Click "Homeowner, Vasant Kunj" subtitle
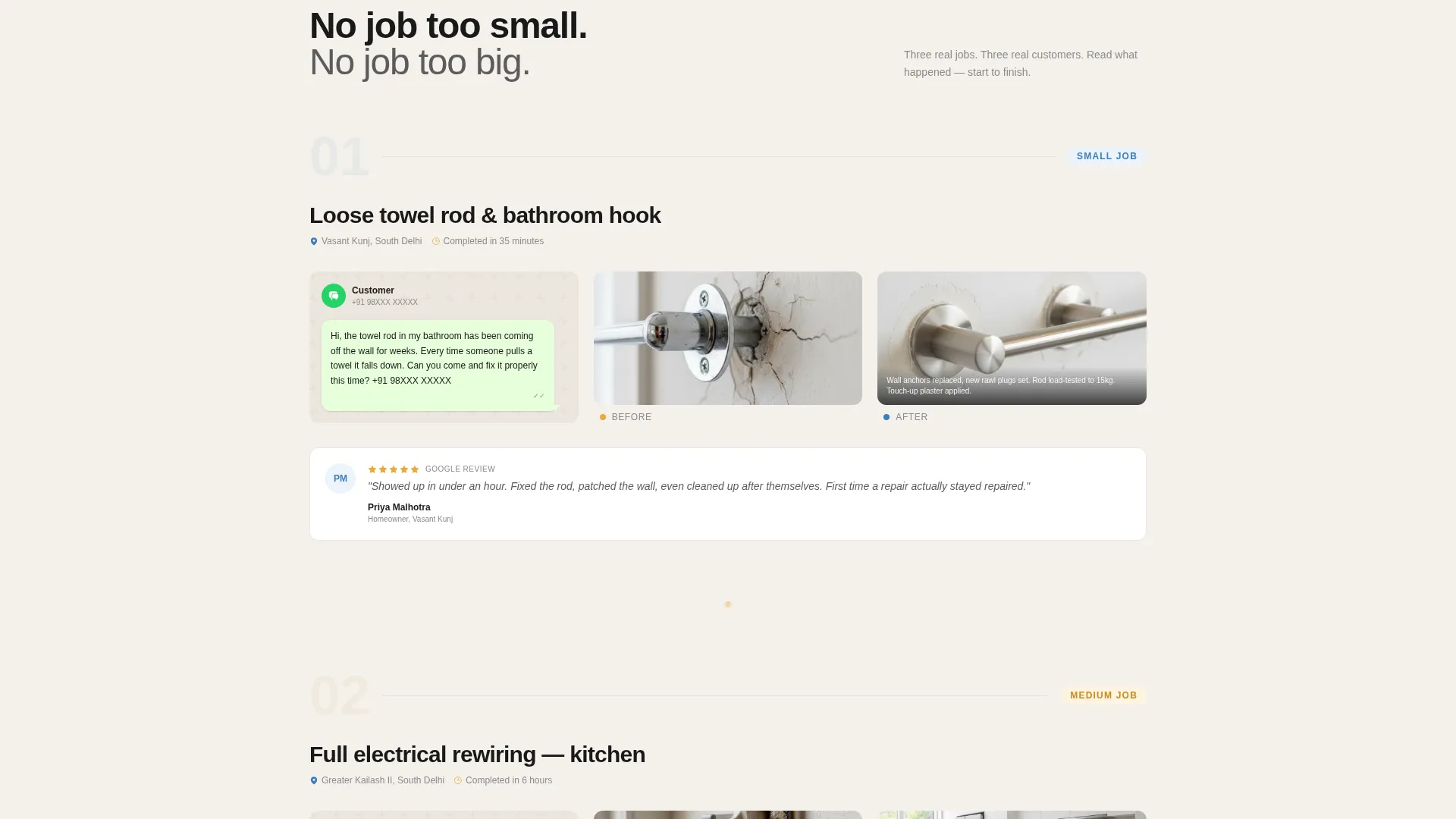Viewport: 1456px width, 819px height. pyautogui.click(x=410, y=519)
